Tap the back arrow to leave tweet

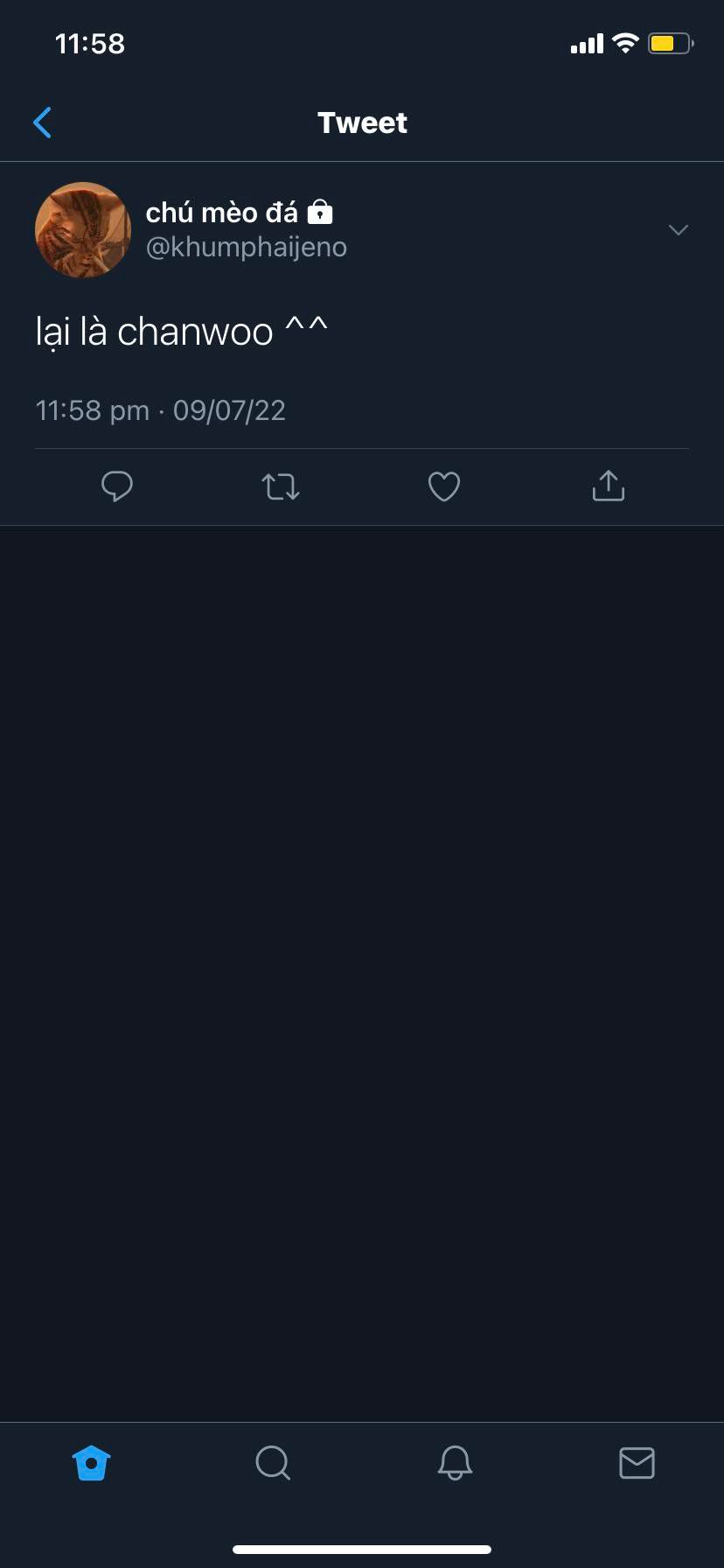[x=42, y=122]
